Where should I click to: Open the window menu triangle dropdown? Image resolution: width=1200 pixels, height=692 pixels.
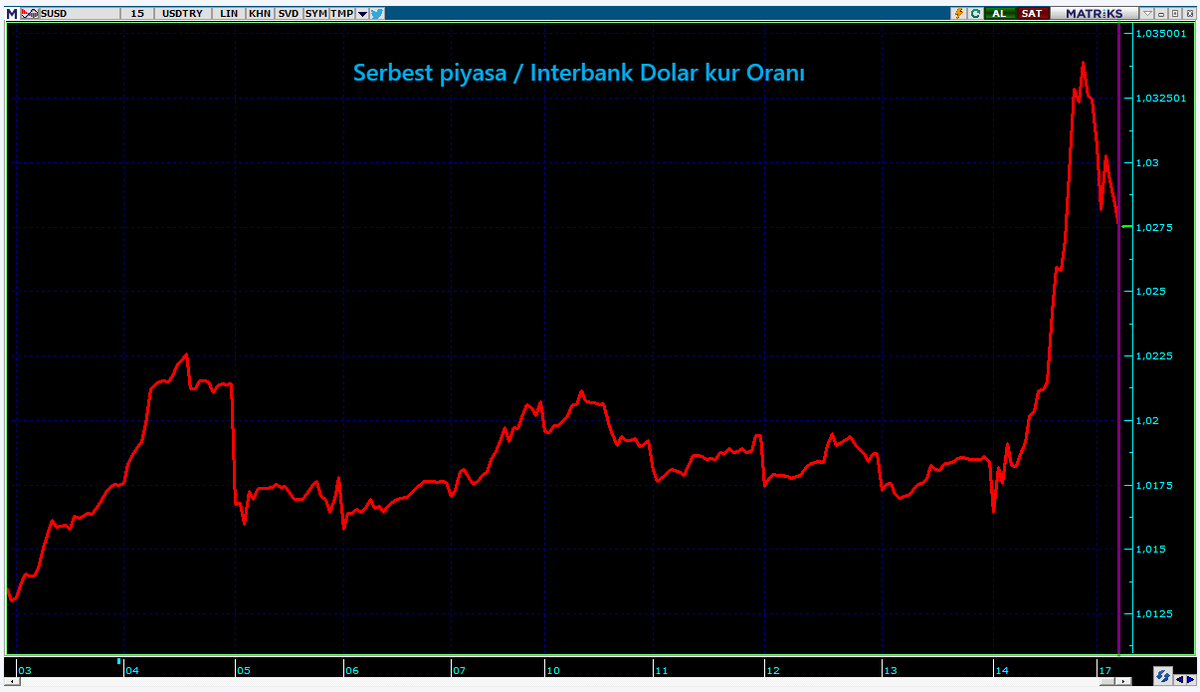tap(1148, 14)
